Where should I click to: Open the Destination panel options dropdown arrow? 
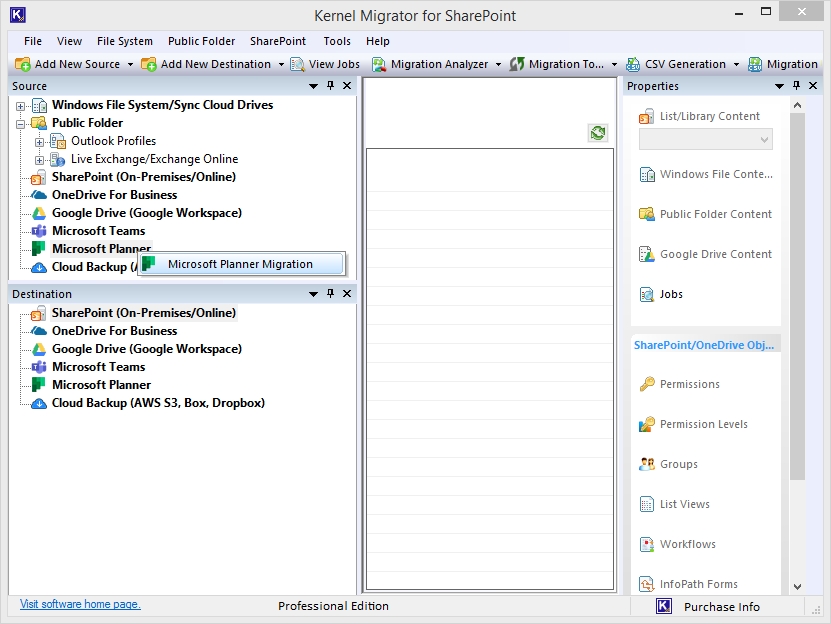313,294
